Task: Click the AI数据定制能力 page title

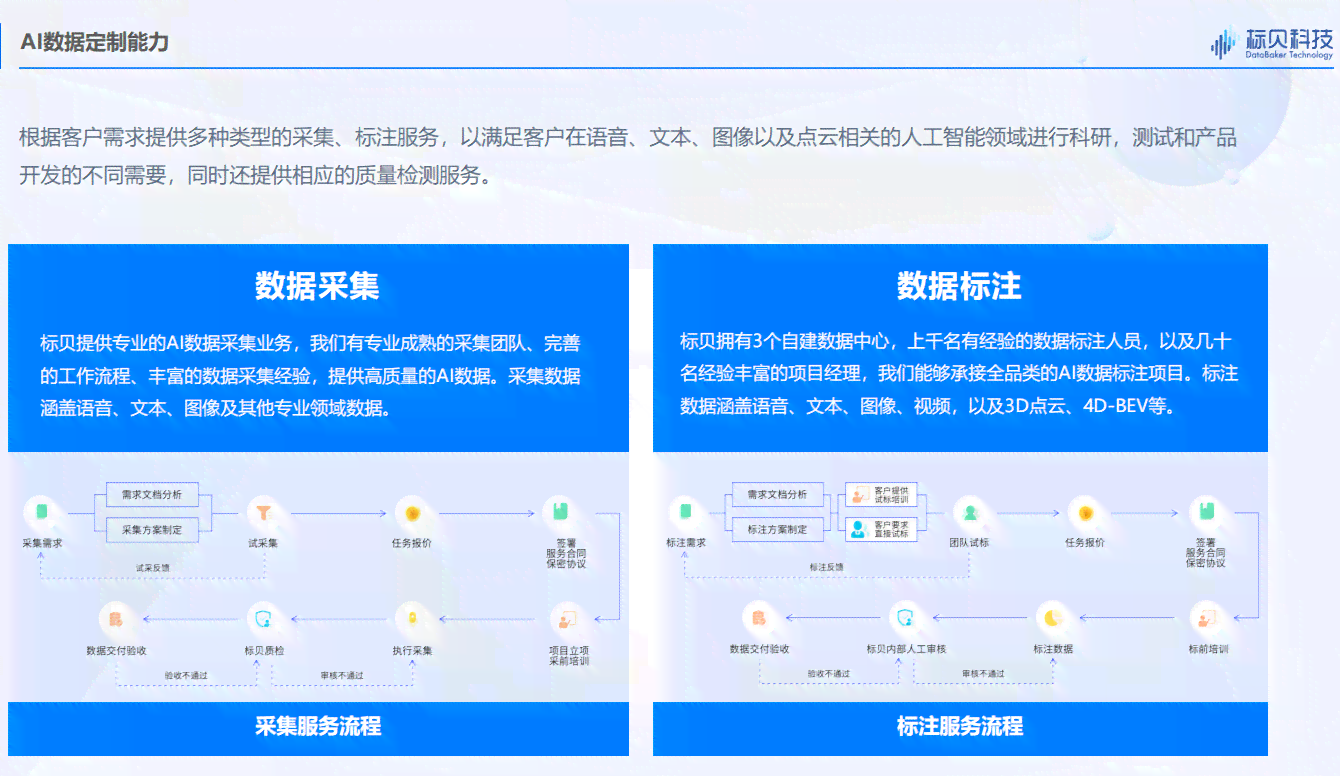Action: 94,42
